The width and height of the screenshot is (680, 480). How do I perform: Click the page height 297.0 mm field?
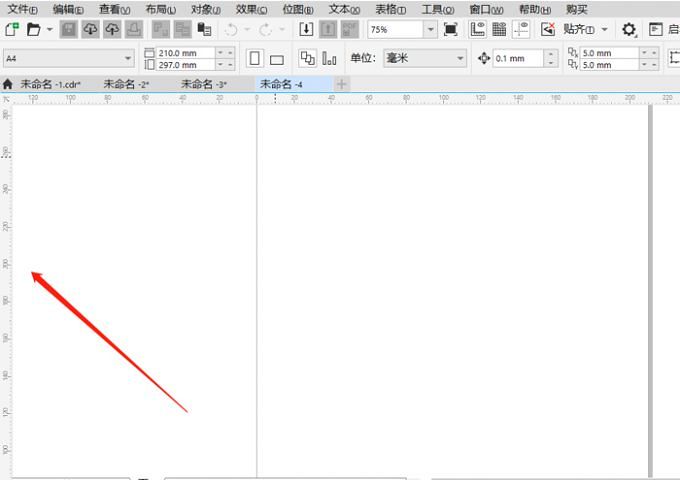pyautogui.click(x=185, y=65)
